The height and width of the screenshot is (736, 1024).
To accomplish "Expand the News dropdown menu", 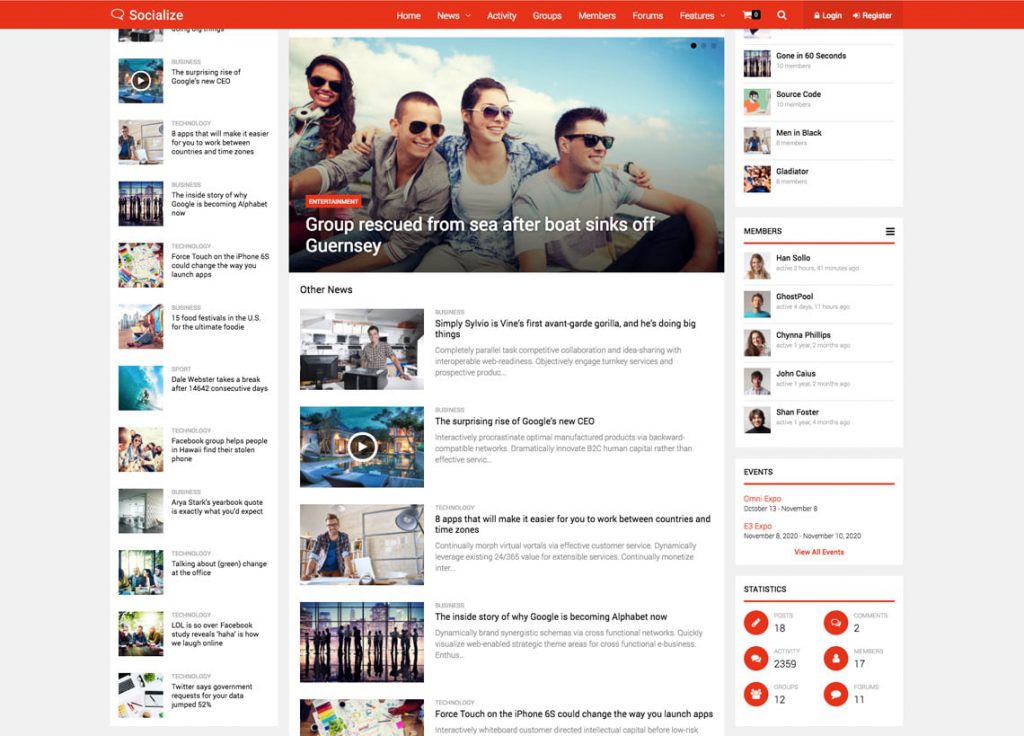I will pyautogui.click(x=453, y=16).
